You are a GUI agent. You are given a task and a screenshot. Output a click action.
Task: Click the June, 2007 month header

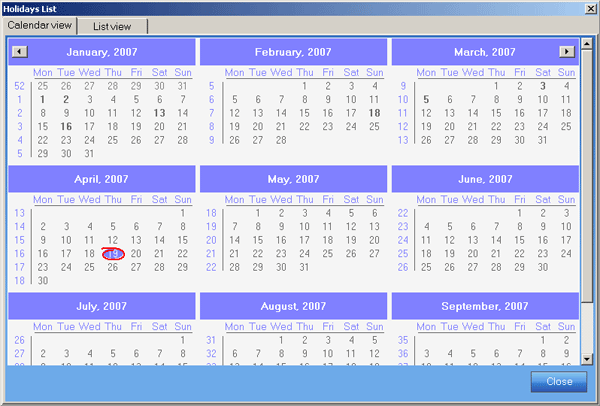point(484,178)
